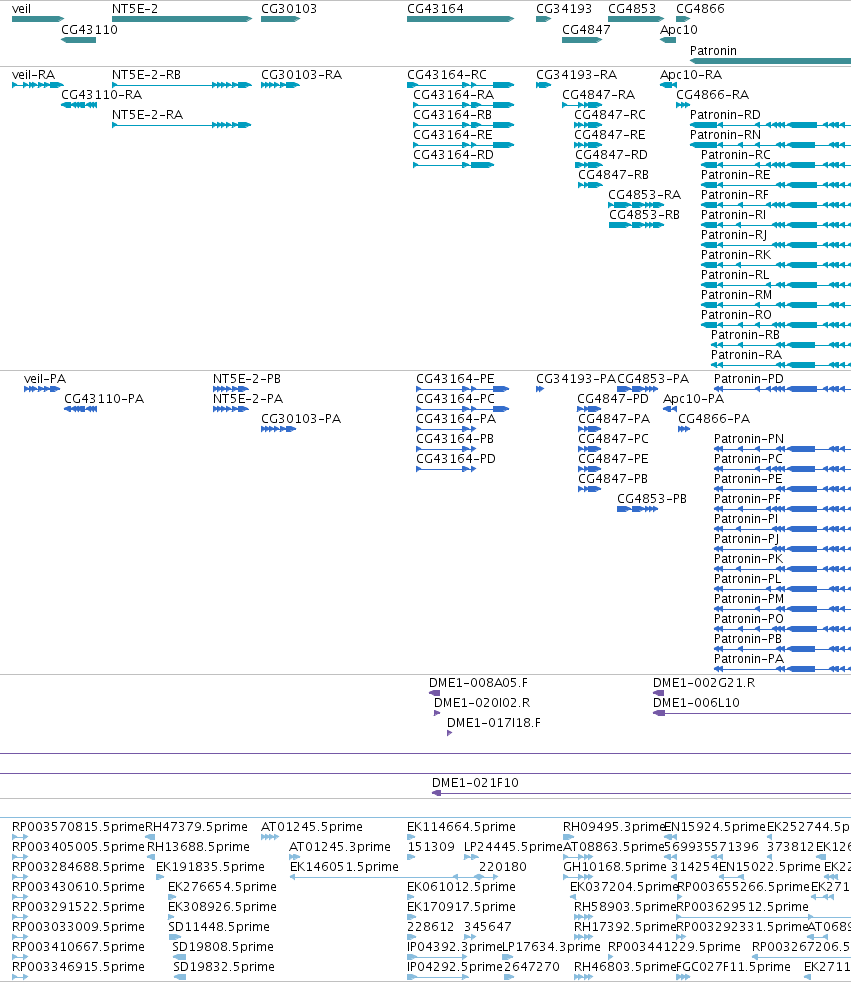The width and height of the screenshot is (851, 982).
Task: Click the veil-PA protein label
Action: [x=44, y=379]
